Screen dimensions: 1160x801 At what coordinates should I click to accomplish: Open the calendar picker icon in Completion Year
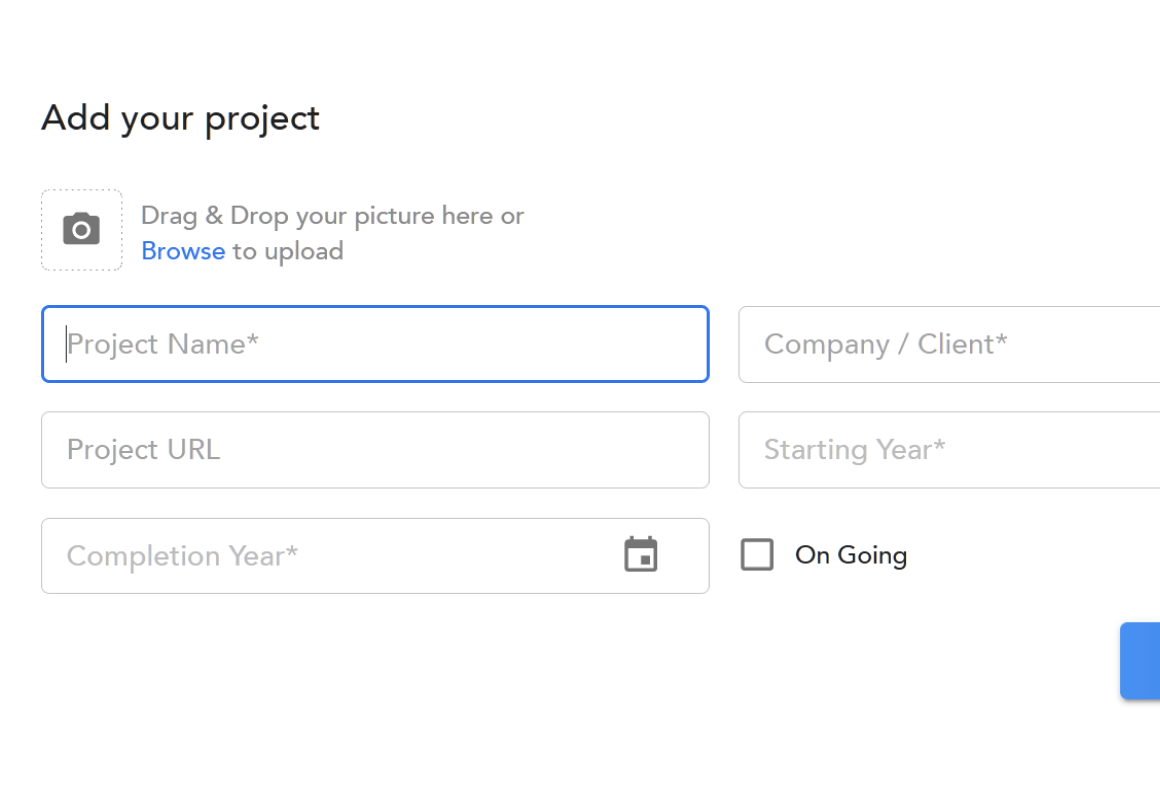tap(641, 554)
